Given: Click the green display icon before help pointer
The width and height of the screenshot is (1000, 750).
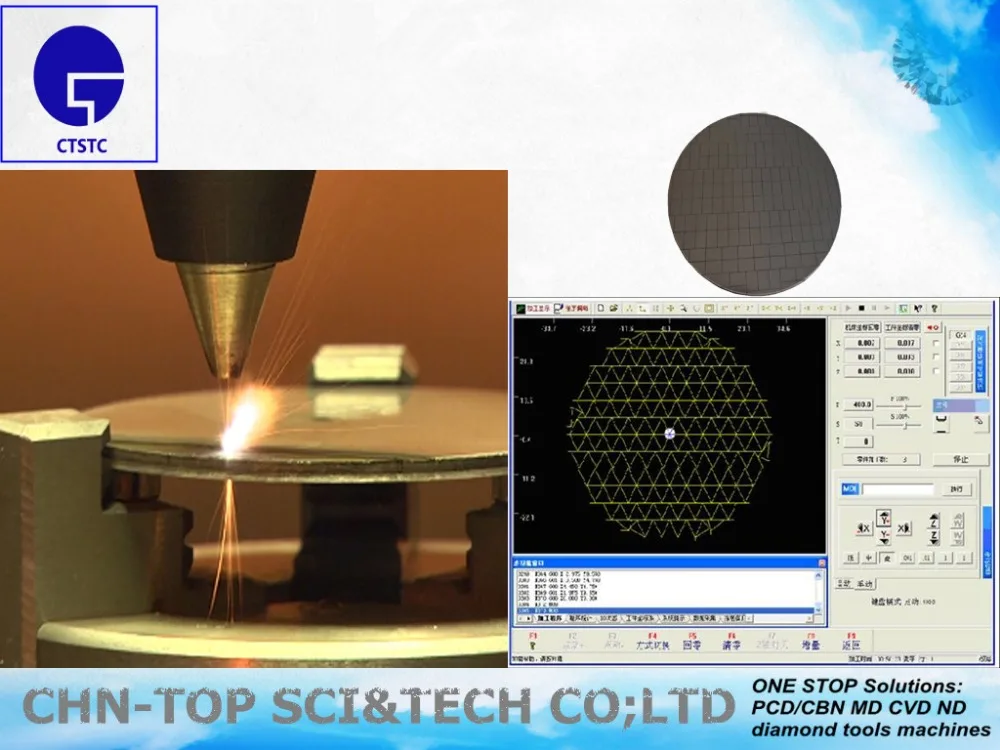Looking at the screenshot, I should (x=903, y=308).
